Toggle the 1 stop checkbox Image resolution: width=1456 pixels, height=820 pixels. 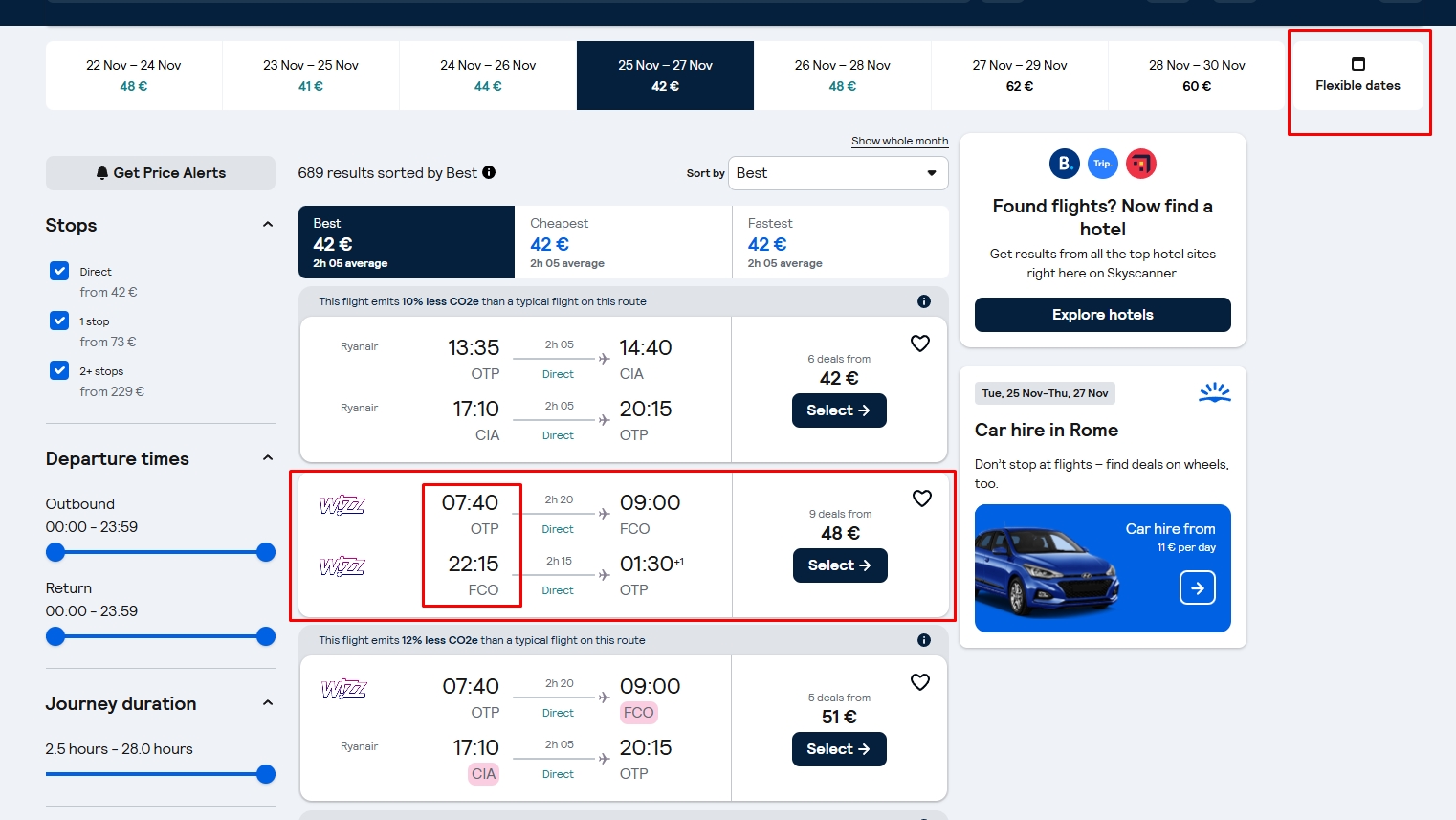(59, 321)
